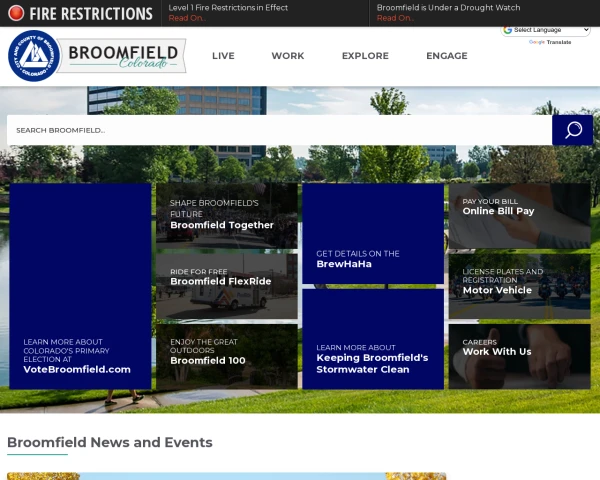Viewport: 600px width, 480px height.
Task: Click the Google Translate label
Action: click(550, 42)
